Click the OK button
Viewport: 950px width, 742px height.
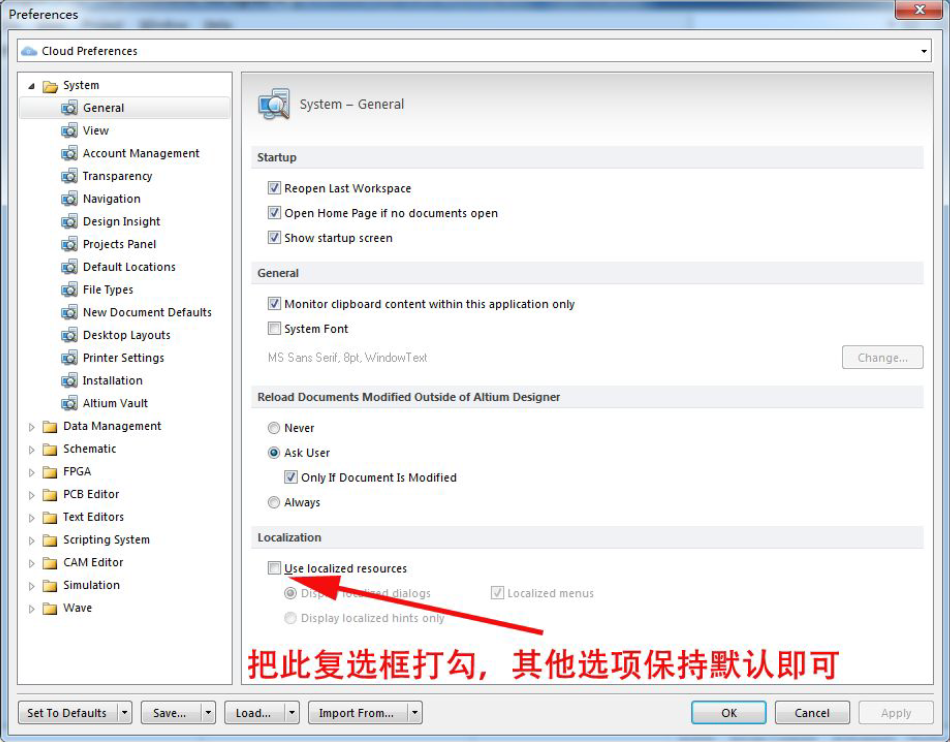[x=728, y=713]
